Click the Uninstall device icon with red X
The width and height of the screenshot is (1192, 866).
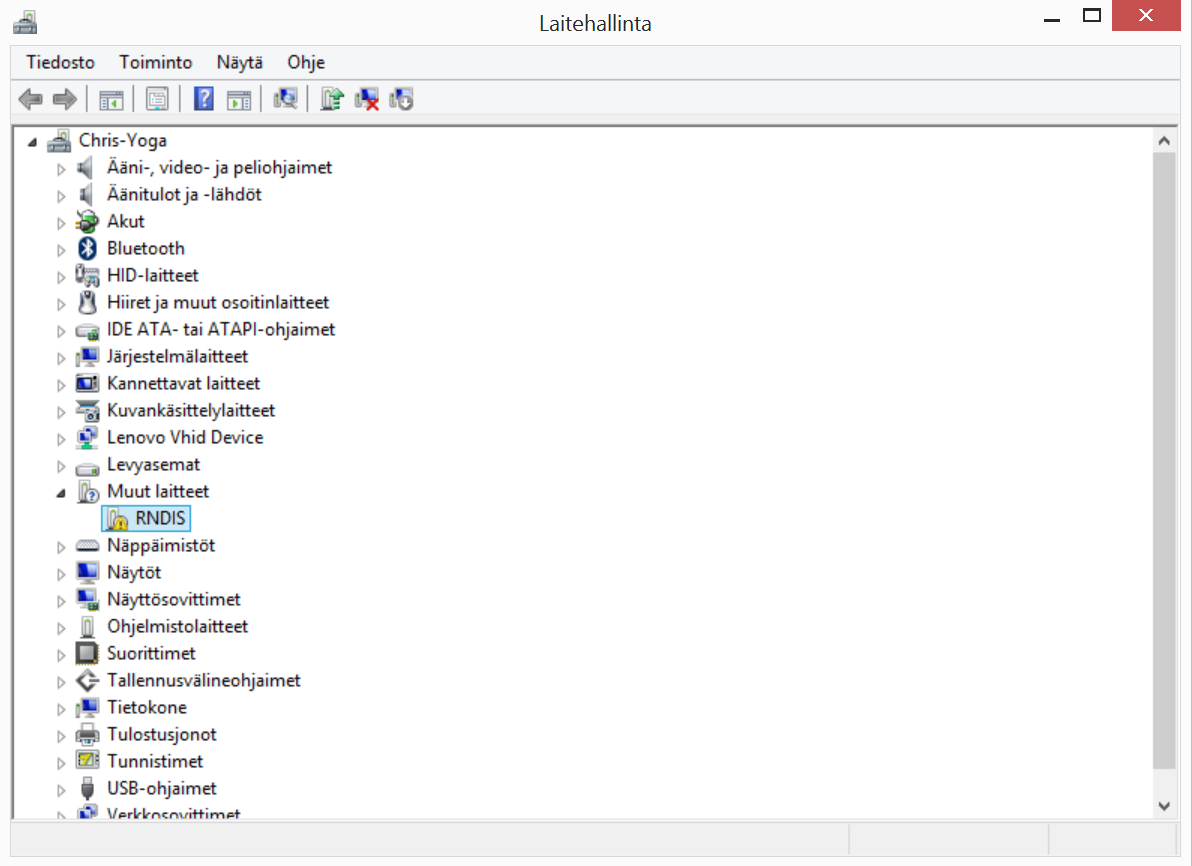click(366, 98)
